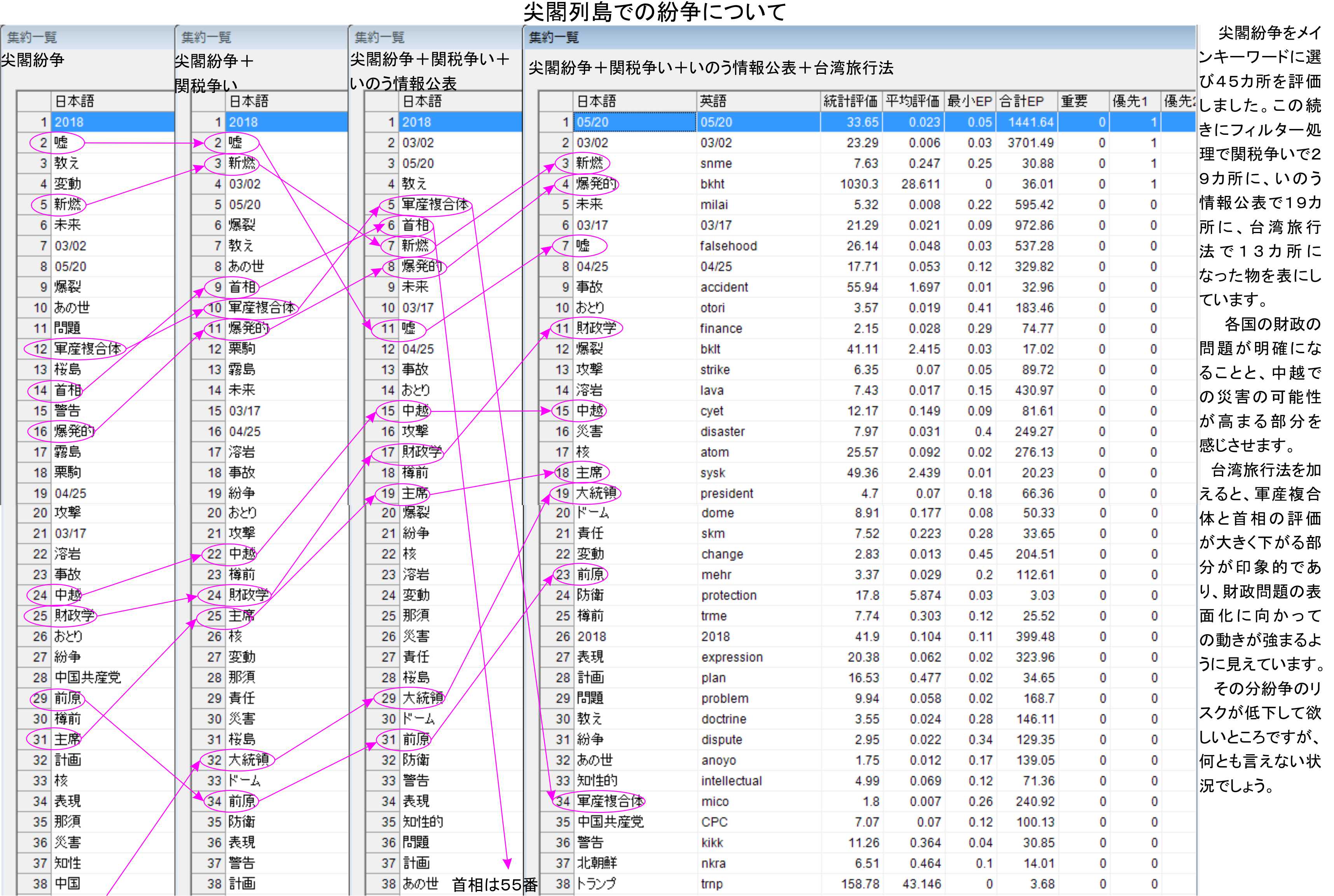Select the 'president' cell
This screenshot has width=1334, height=896.
726,493
